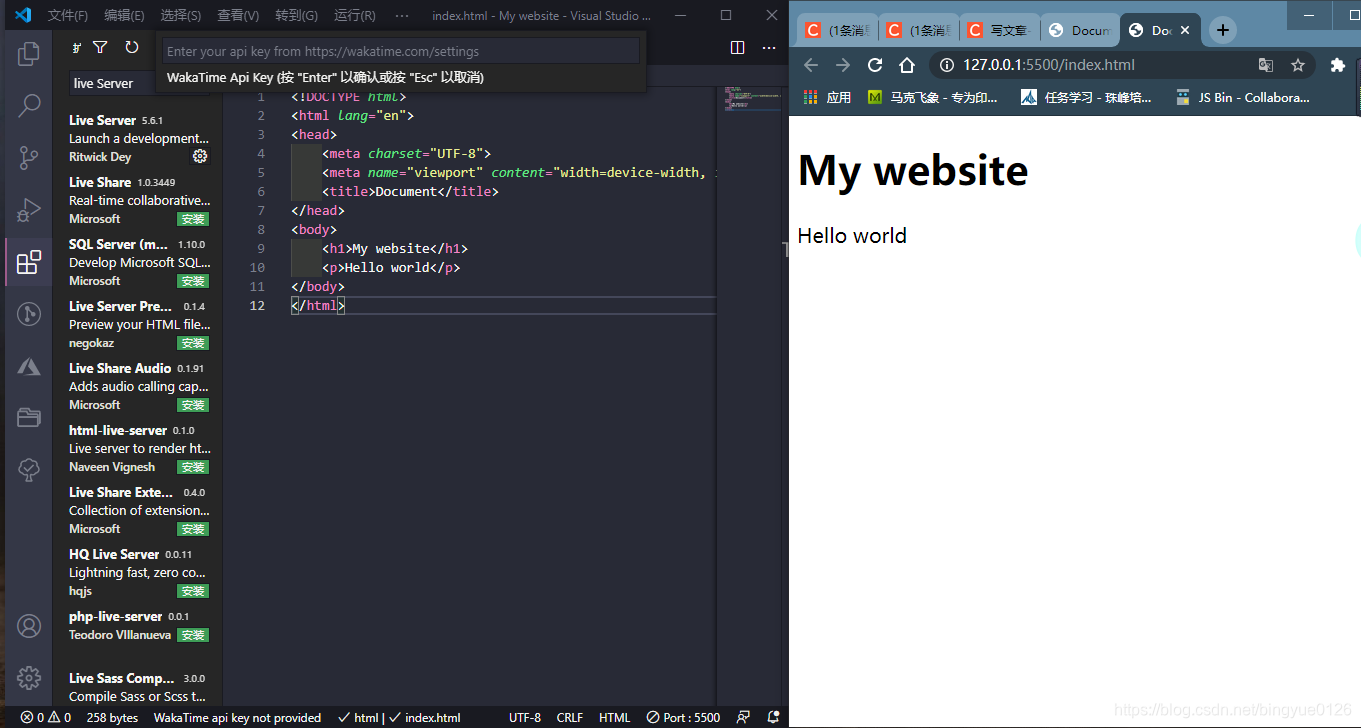Open Live Server extension's manage gear
1361x728 pixels.
pos(200,156)
